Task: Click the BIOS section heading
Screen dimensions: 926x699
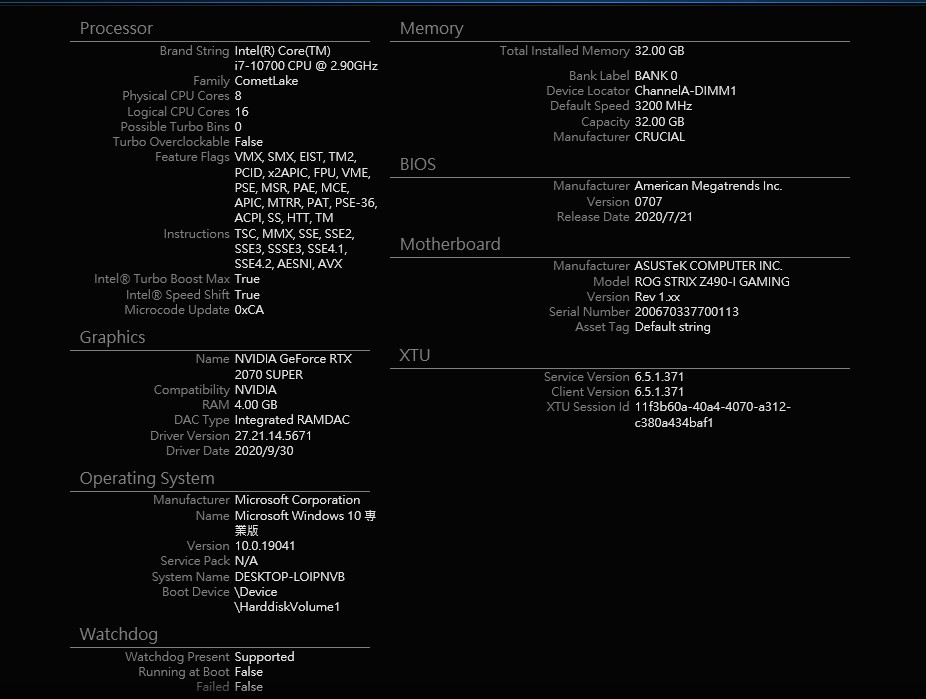Action: tap(418, 164)
